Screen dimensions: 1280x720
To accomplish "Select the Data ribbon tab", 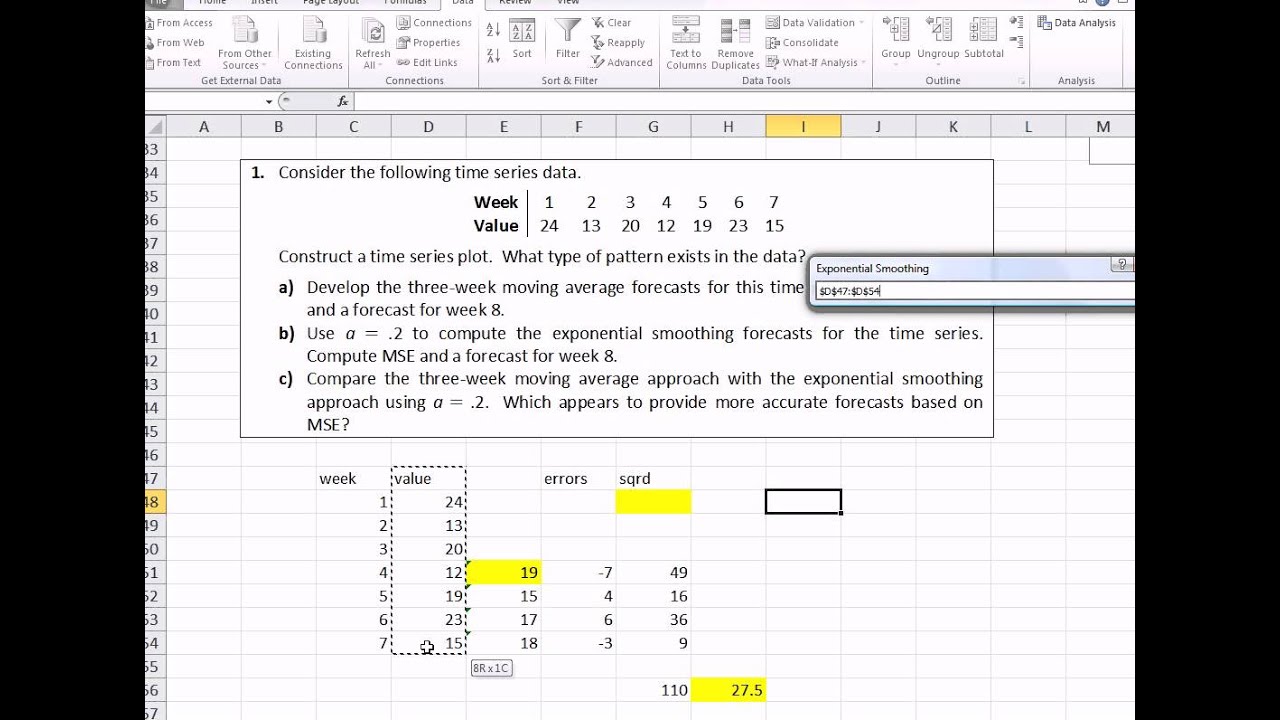I will [462, 3].
